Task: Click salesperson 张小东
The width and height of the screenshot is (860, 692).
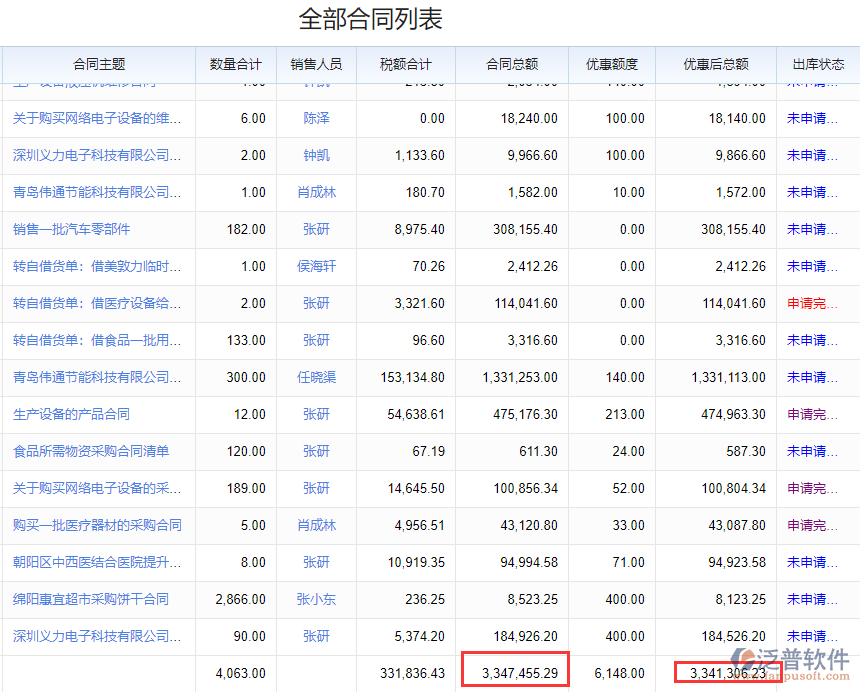Action: click(x=316, y=599)
